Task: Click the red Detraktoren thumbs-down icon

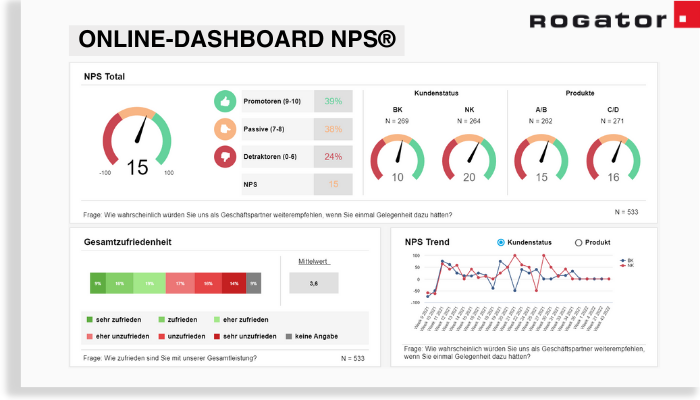Action: (x=225, y=156)
